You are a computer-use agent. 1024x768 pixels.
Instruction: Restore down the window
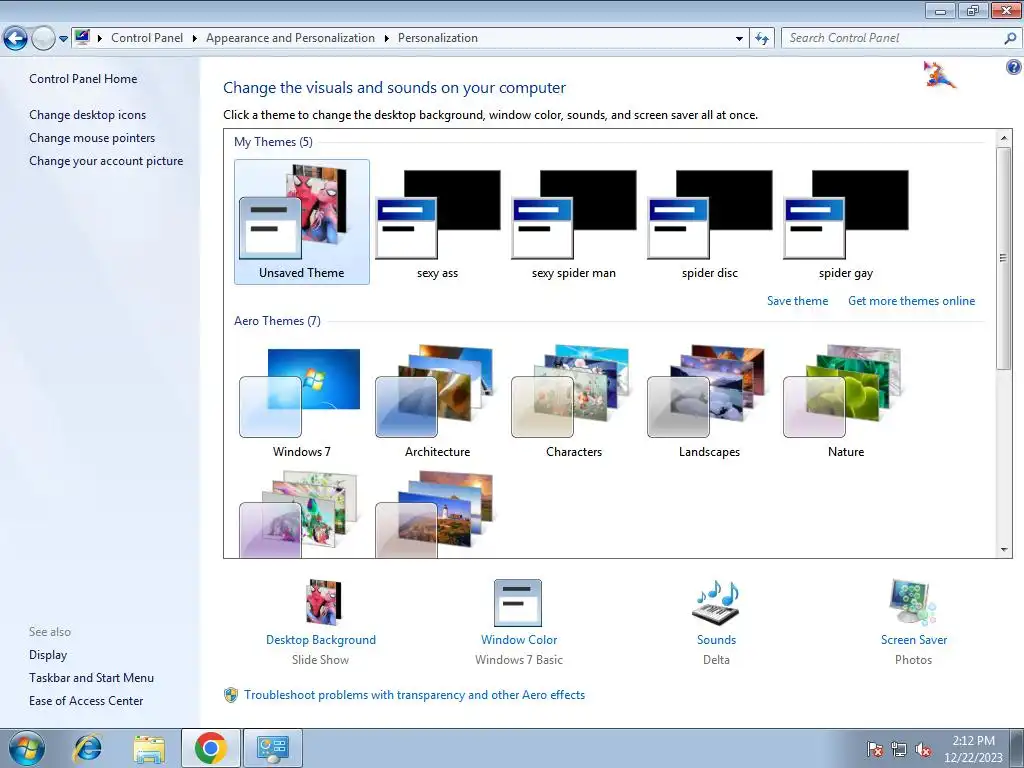(x=972, y=10)
